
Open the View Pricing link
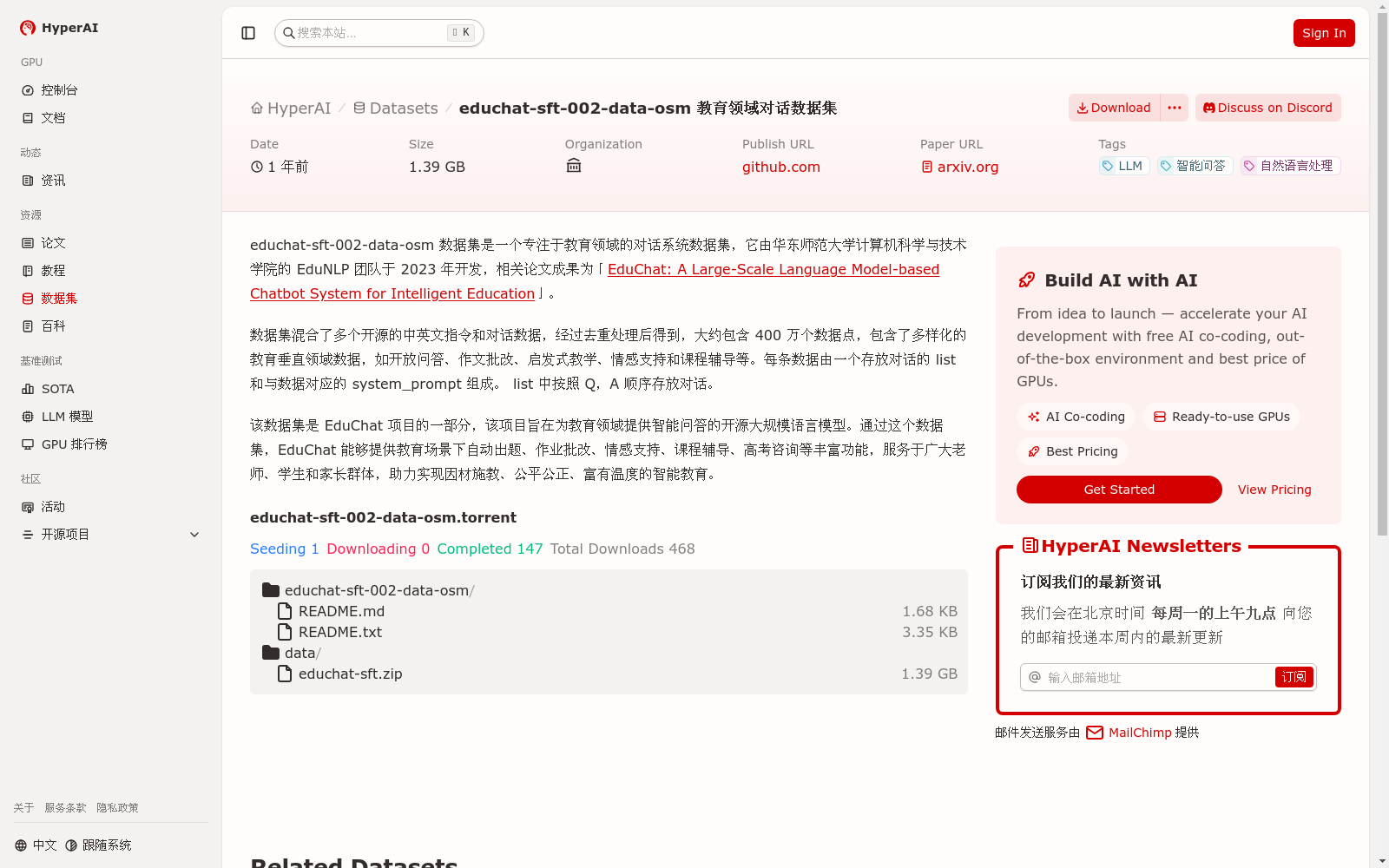click(1274, 490)
